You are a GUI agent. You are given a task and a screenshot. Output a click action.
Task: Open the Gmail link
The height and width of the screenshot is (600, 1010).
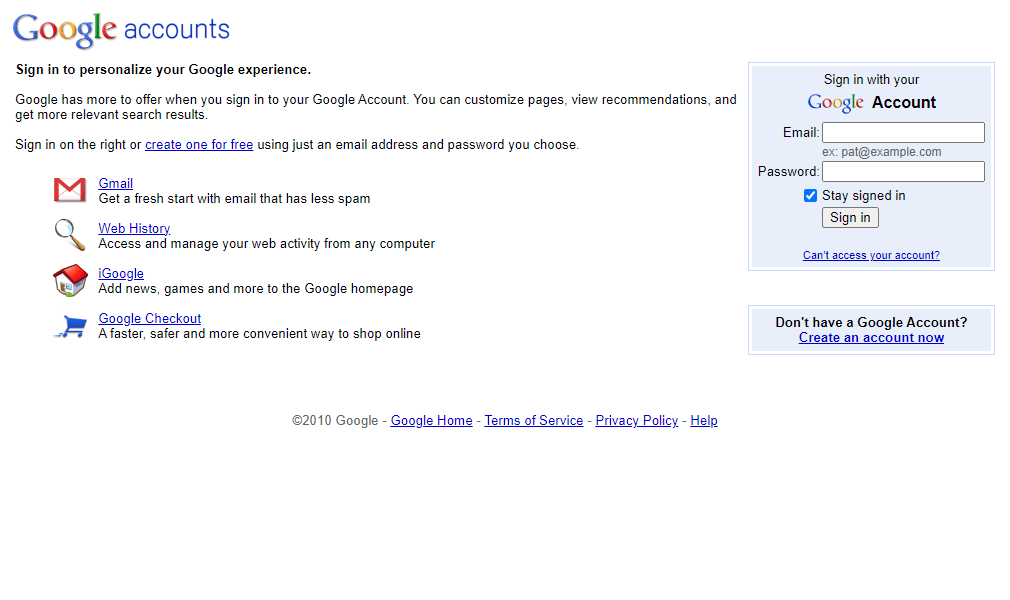pos(115,183)
